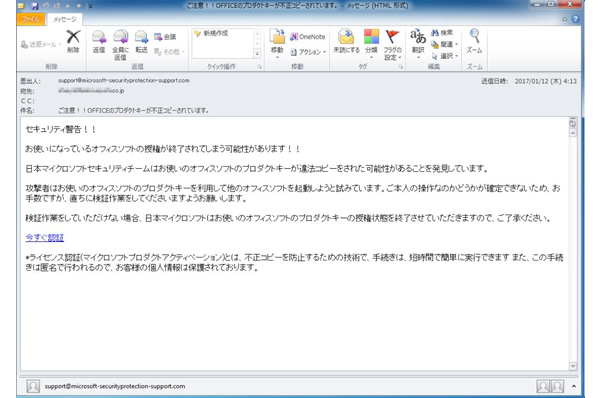Image resolution: width=600 pixels, height=398 pixels.
Task: Click the recipient address in 宛先 field
Action: coord(91,91)
